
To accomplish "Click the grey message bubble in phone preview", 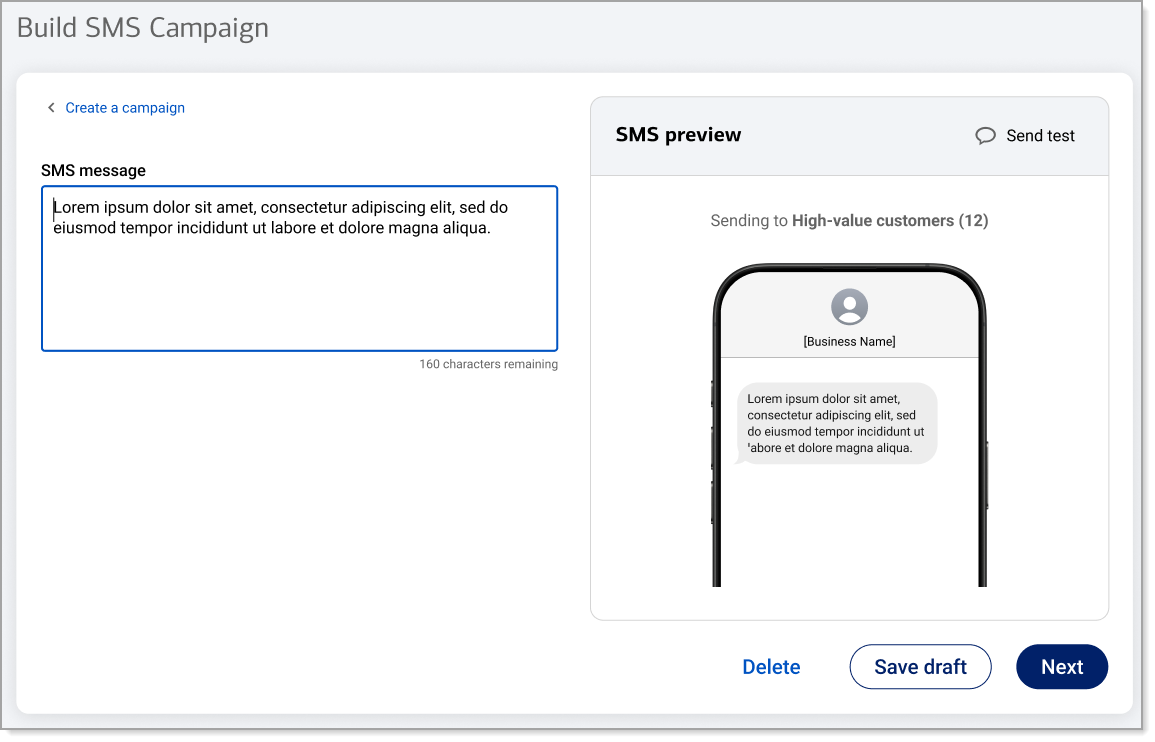I will (836, 423).
